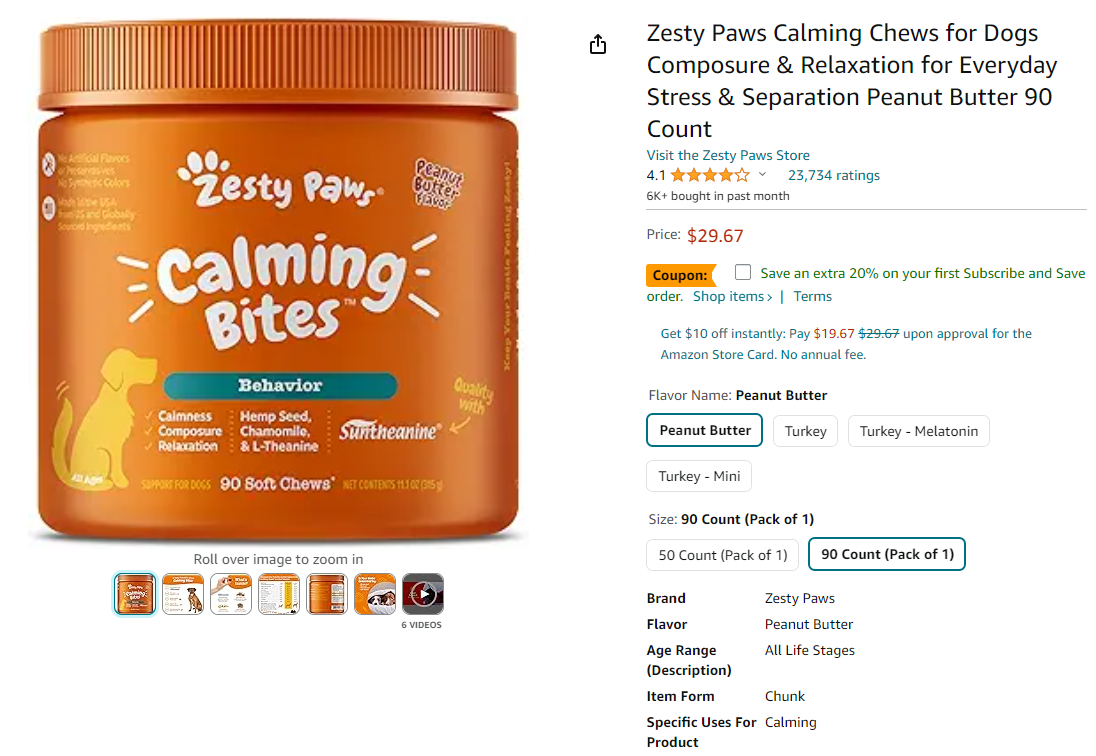The height and width of the screenshot is (756, 1096).
Task: Show the yellow dosage chart thumbnail
Action: coord(279,594)
